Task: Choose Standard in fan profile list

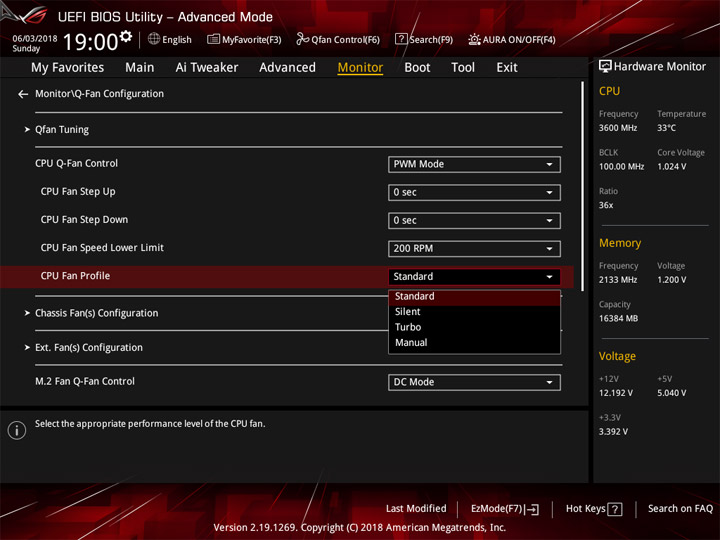Action: [474, 297]
